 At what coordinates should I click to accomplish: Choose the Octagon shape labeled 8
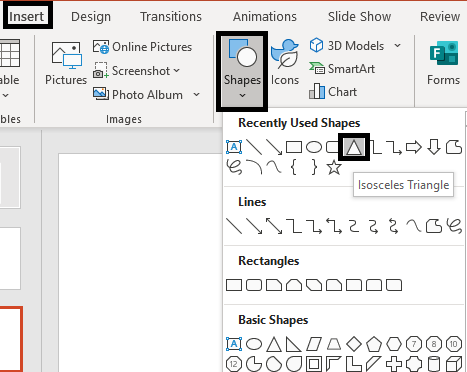tap(434, 344)
